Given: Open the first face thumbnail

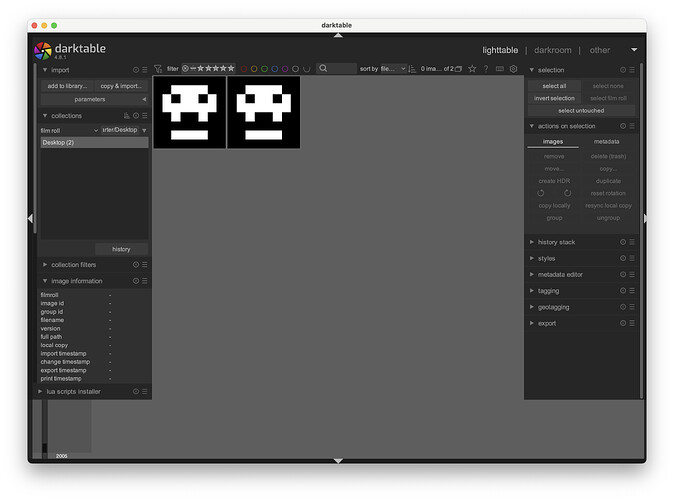Looking at the screenshot, I should coord(190,112).
